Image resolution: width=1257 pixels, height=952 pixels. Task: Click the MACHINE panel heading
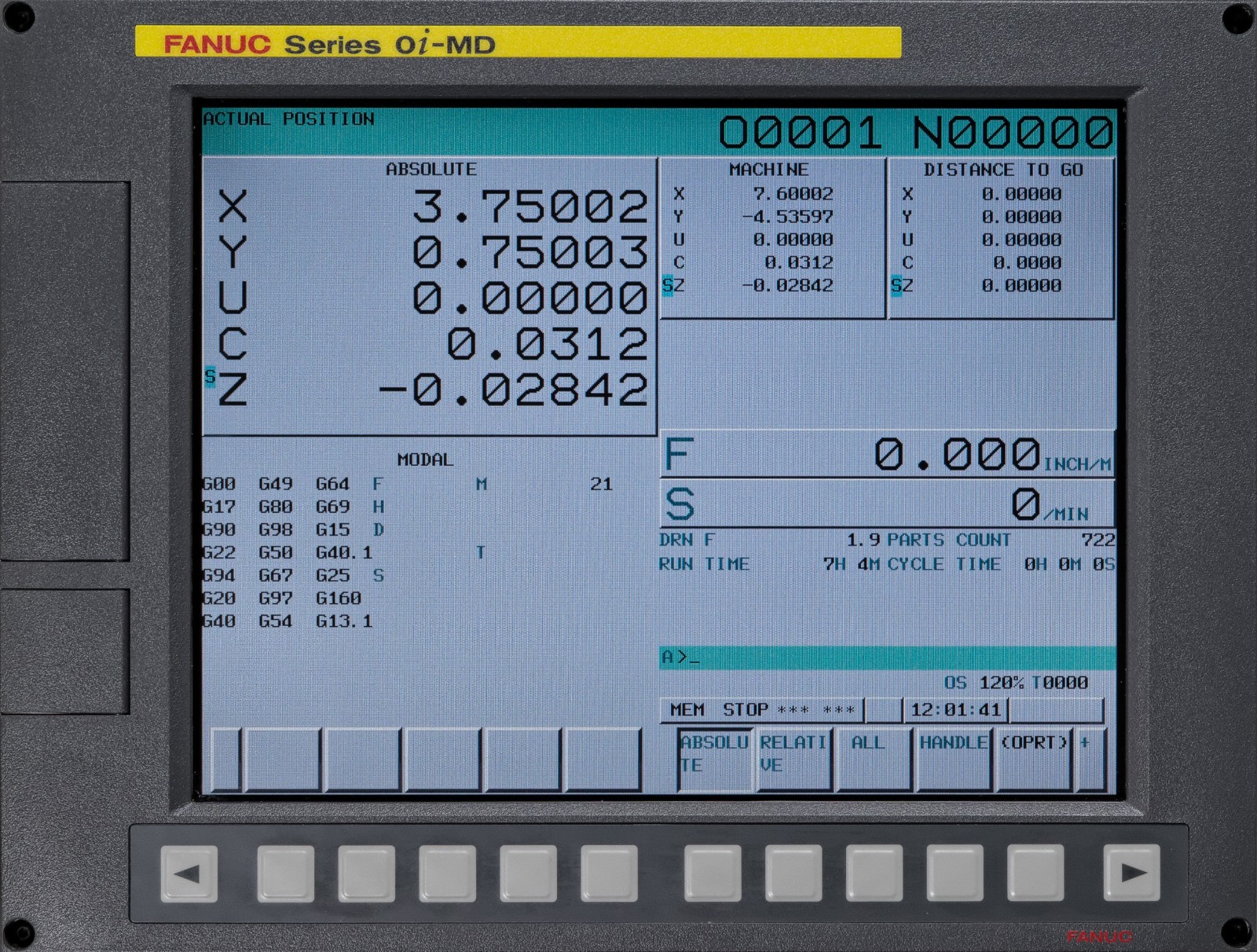coord(768,170)
